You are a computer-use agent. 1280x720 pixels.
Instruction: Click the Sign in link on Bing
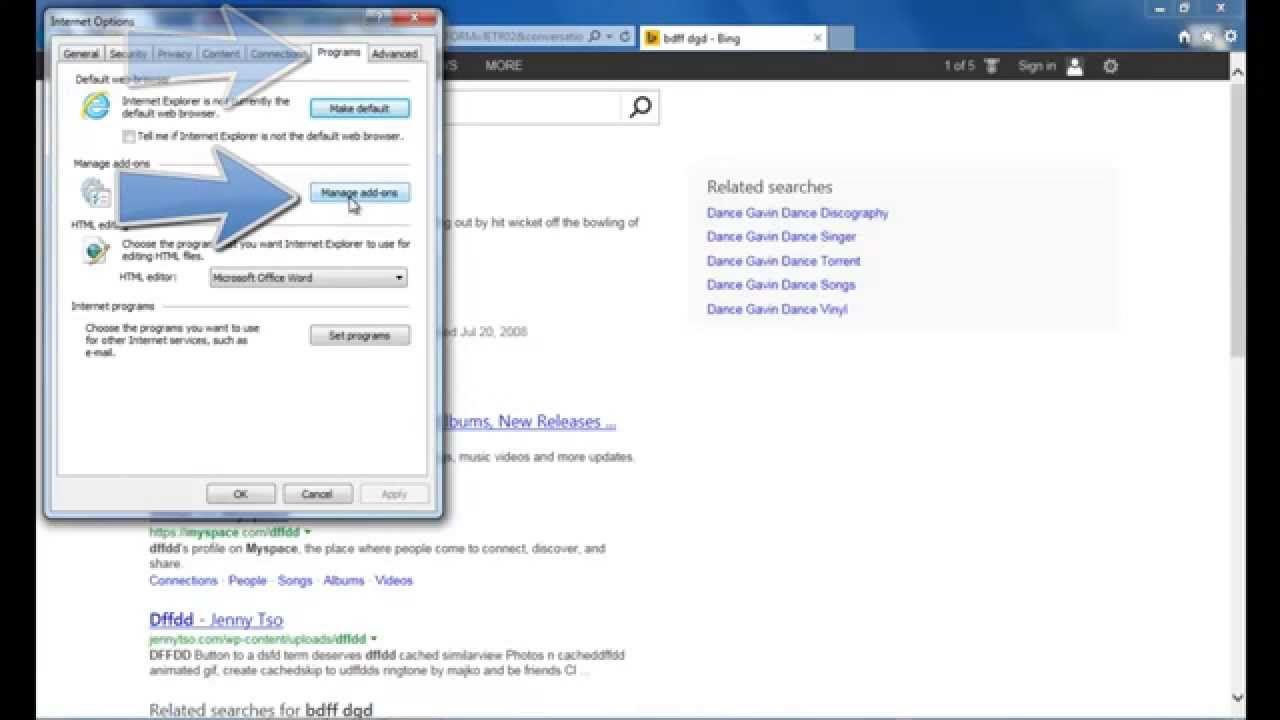coord(1037,66)
